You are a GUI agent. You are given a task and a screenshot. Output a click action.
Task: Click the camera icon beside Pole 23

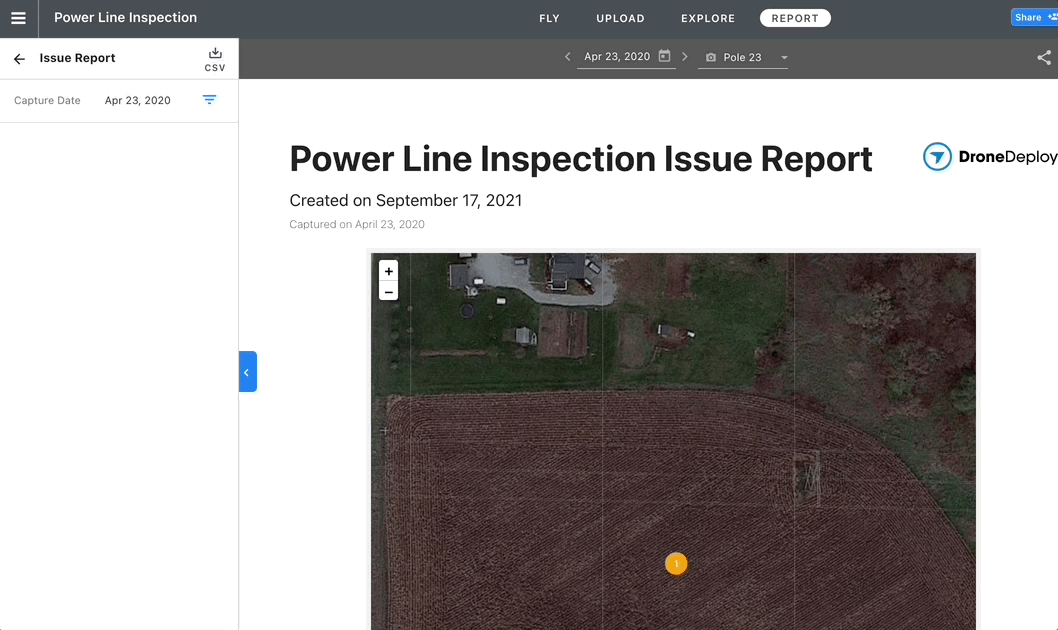tap(711, 57)
